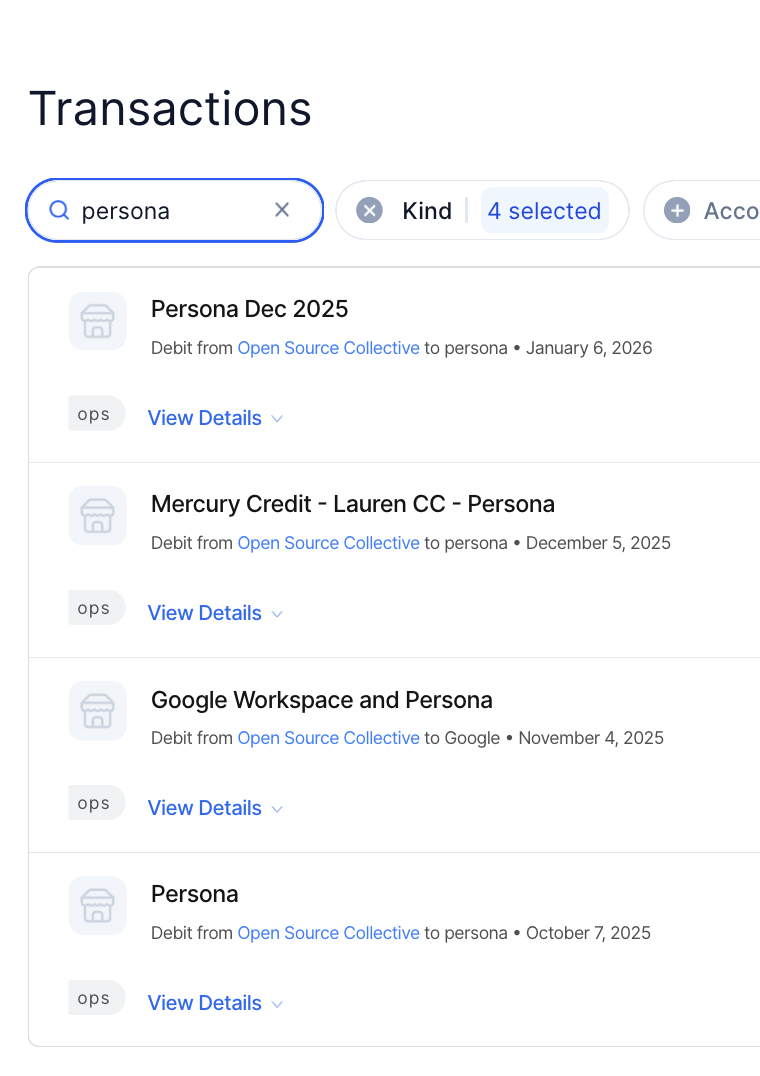Open Open Source Collective link dated December 5

click(328, 543)
